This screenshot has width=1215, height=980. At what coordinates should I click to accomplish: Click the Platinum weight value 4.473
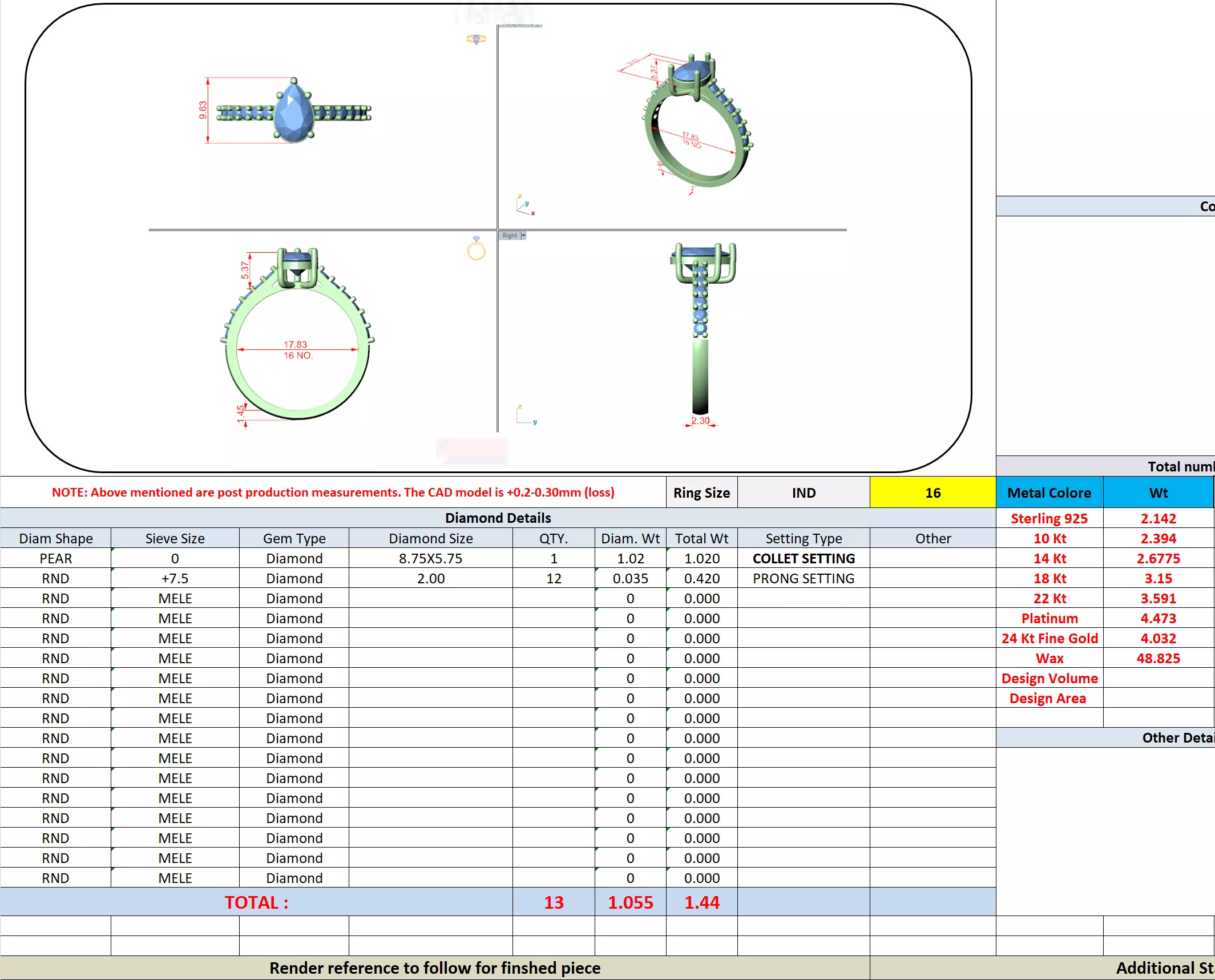coord(1158,618)
